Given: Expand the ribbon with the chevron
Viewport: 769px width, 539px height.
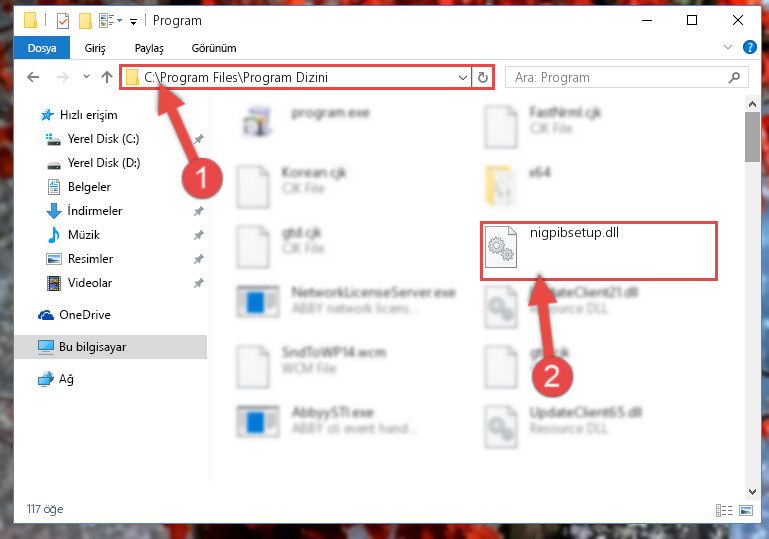Looking at the screenshot, I should tap(728, 48).
